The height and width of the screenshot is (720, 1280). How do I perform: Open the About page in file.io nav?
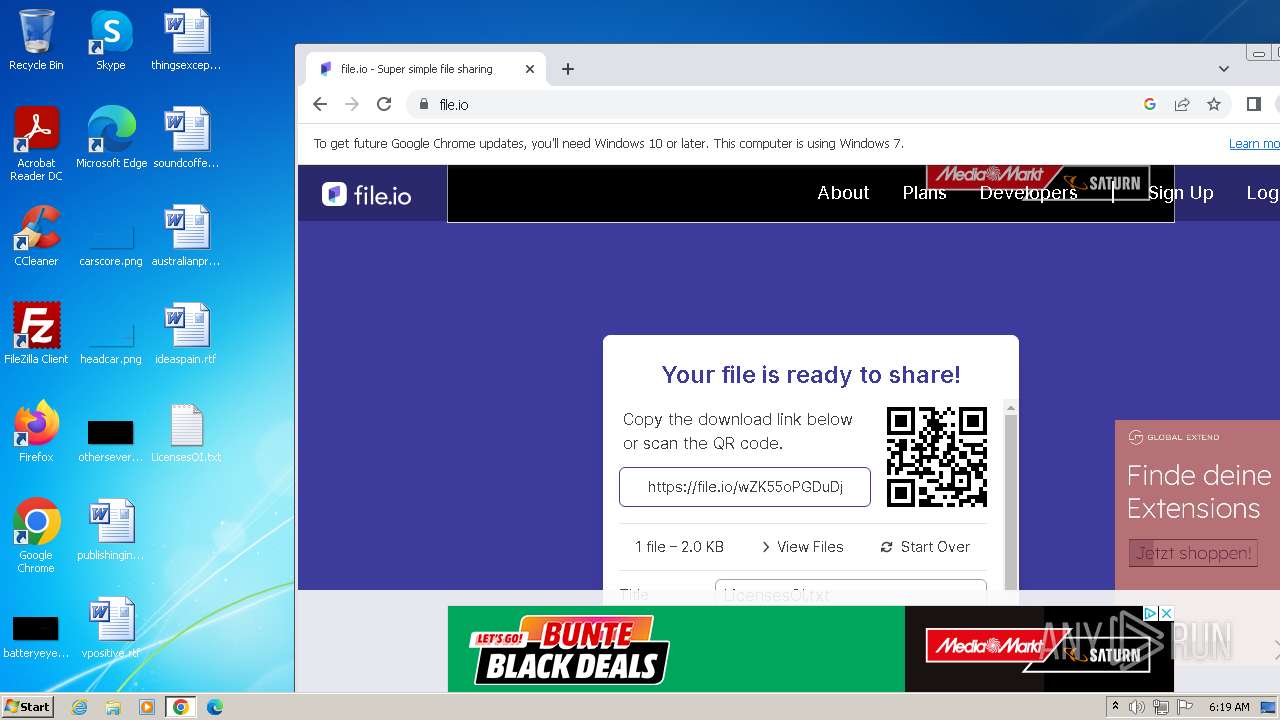[843, 193]
